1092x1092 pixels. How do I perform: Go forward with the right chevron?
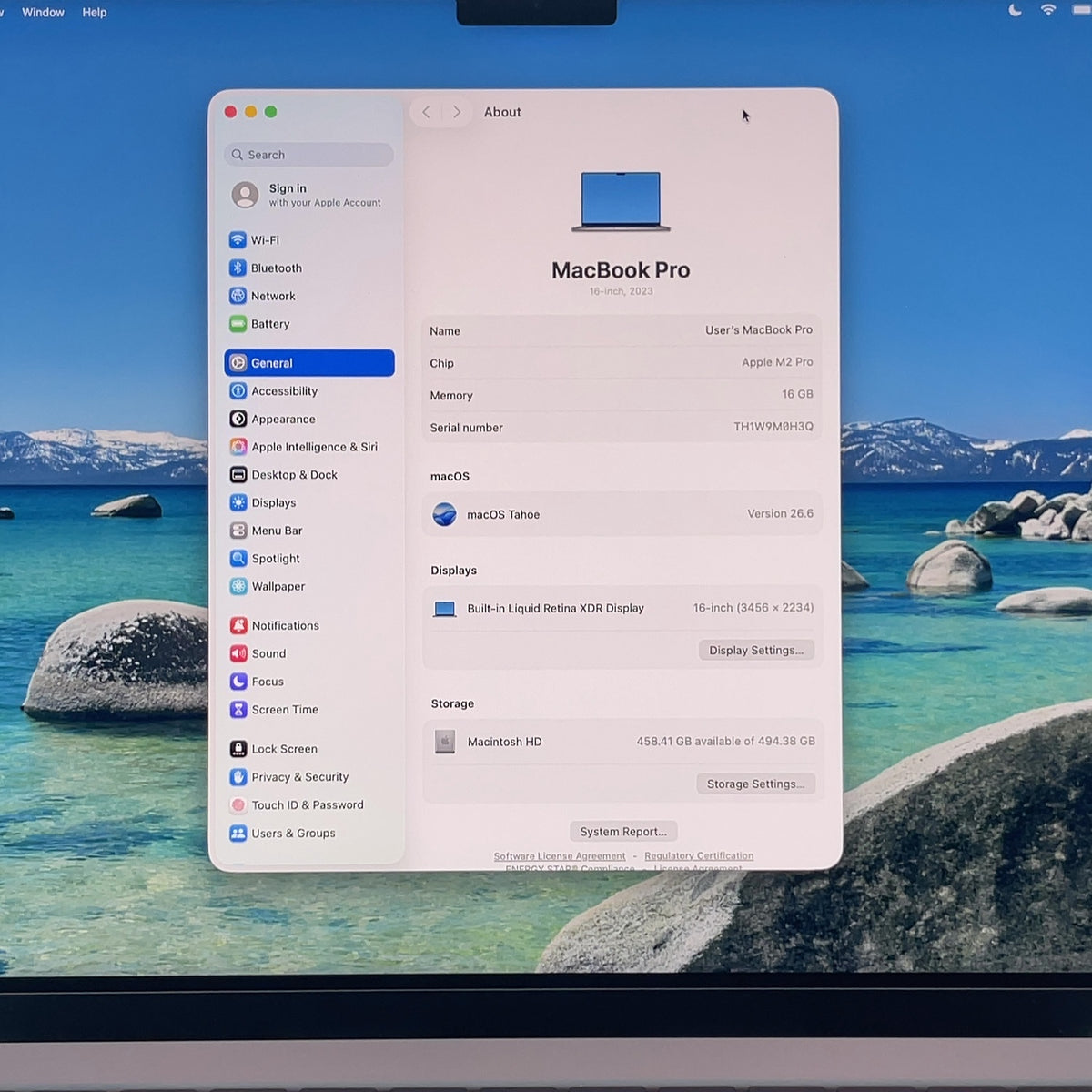(x=457, y=112)
